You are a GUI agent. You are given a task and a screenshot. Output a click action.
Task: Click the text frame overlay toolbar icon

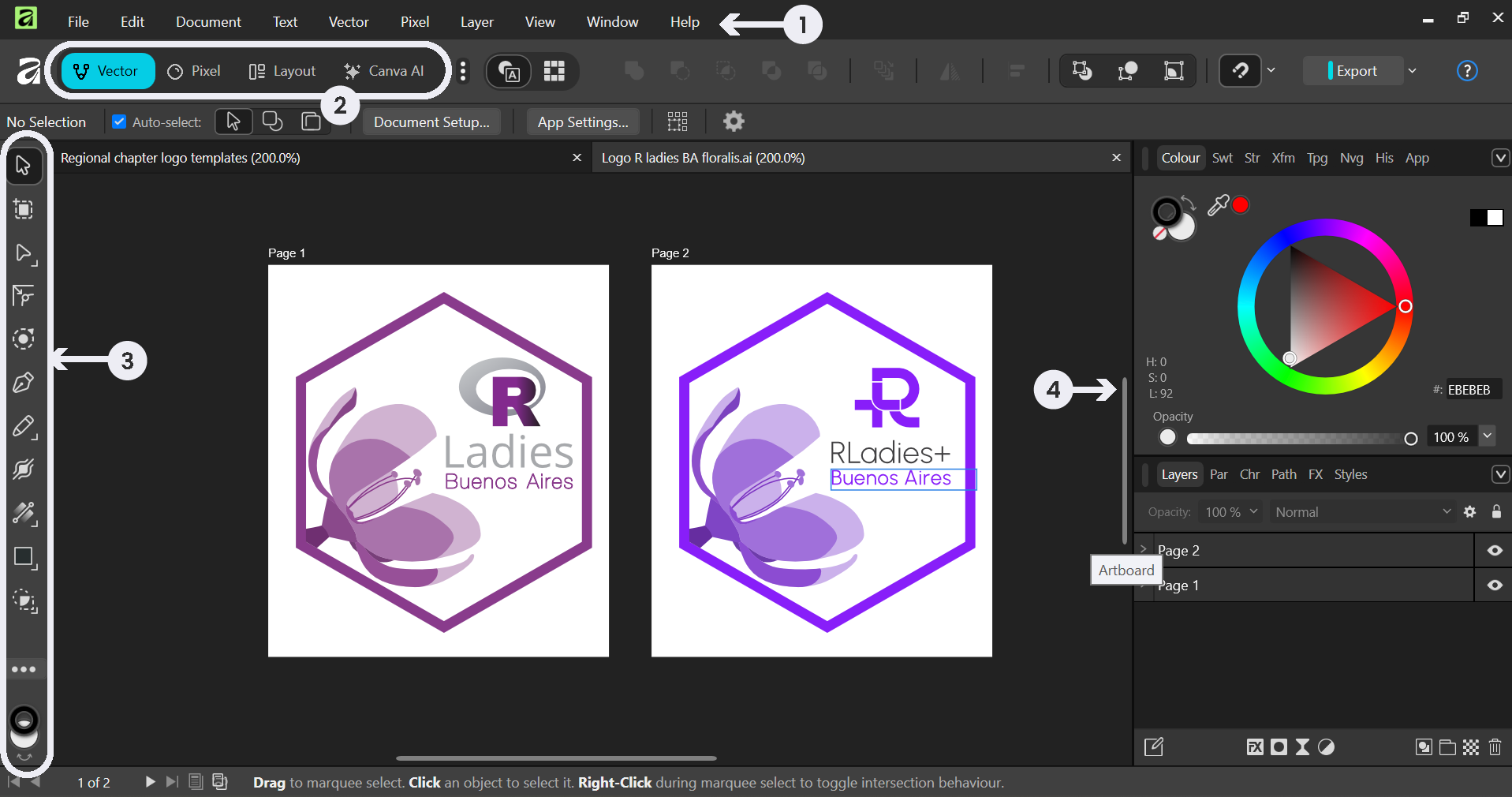point(509,71)
